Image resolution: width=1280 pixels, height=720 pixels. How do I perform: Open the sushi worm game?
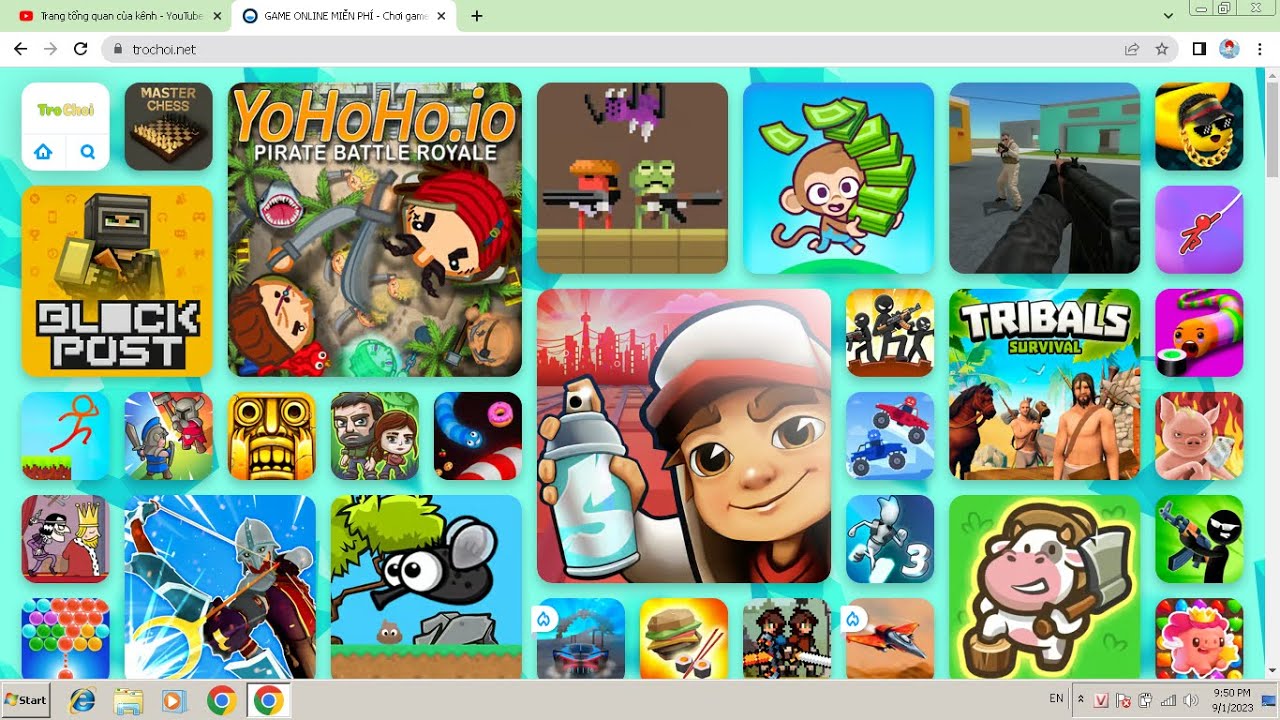[1199, 333]
